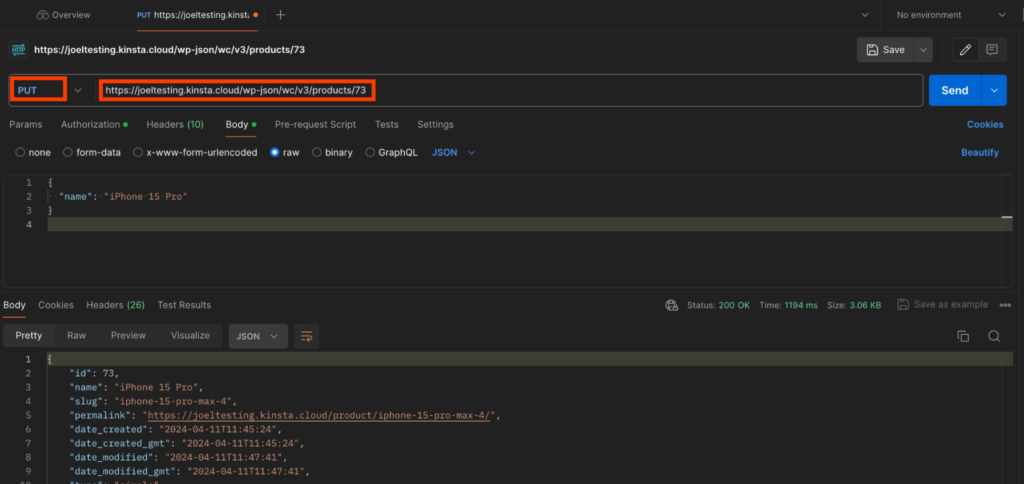The width and height of the screenshot is (1024, 484).
Task: Click the Save as example icon
Action: coord(903,305)
